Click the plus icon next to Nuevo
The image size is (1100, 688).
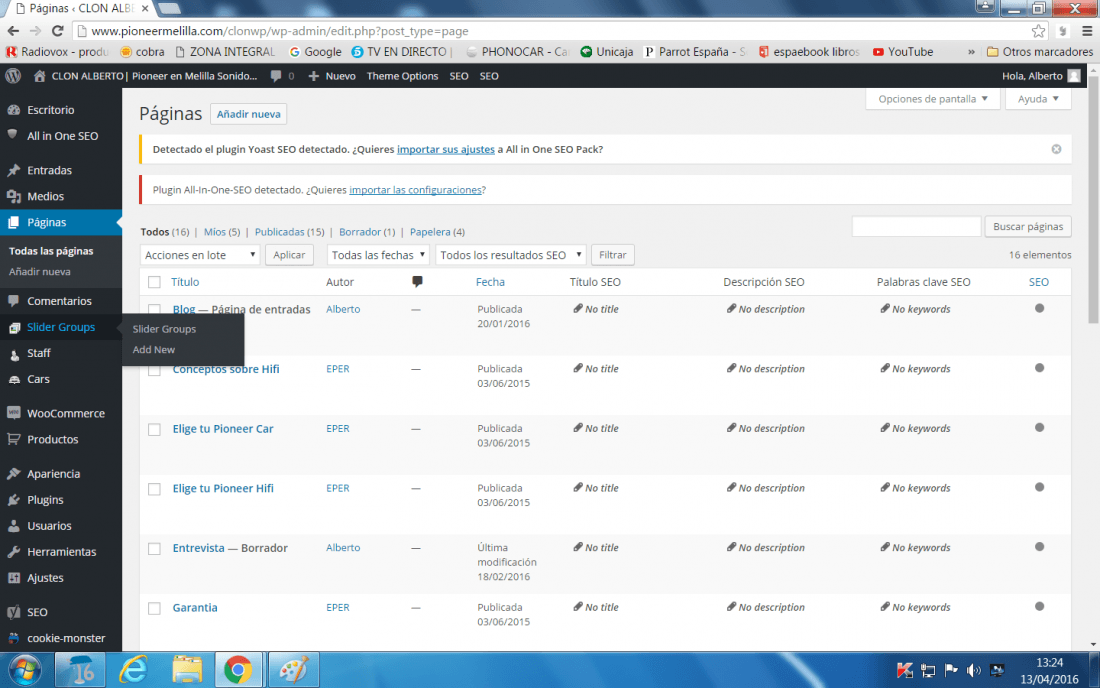click(x=314, y=76)
